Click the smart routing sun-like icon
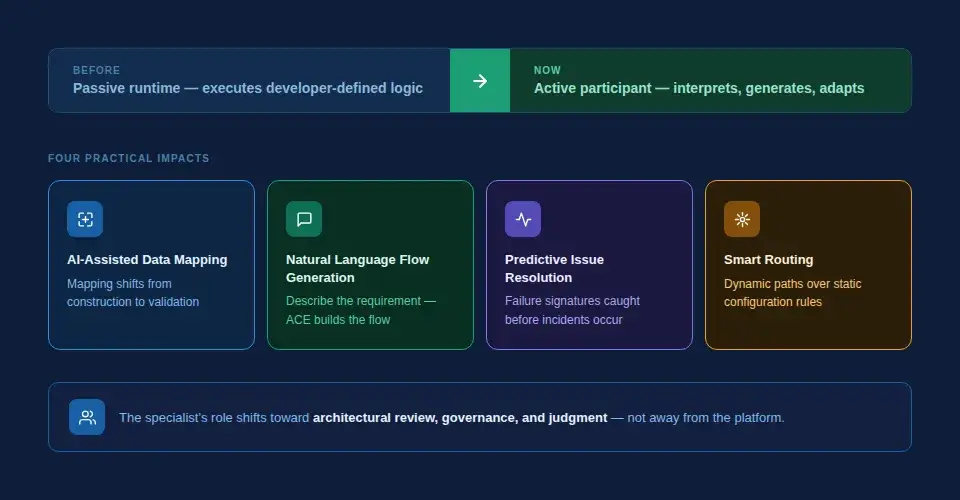This screenshot has width=960, height=500. click(x=742, y=219)
